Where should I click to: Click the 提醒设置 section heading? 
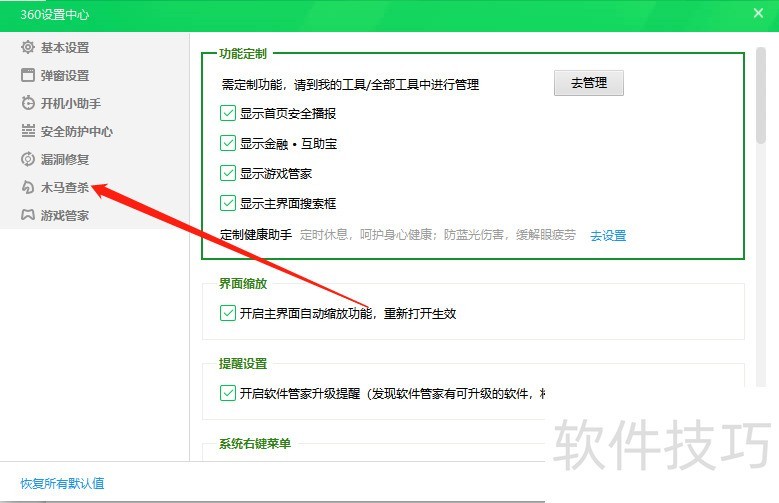point(243,363)
